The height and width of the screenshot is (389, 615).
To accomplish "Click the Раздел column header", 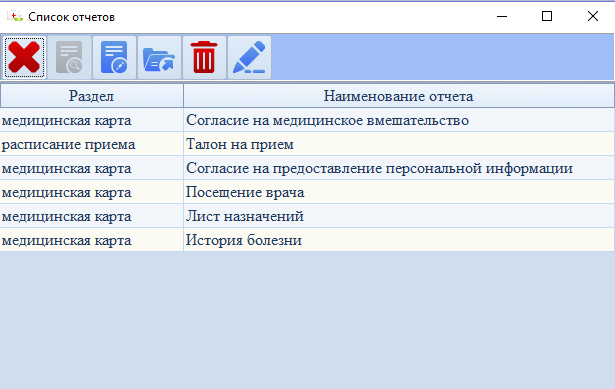I will (x=91, y=96).
